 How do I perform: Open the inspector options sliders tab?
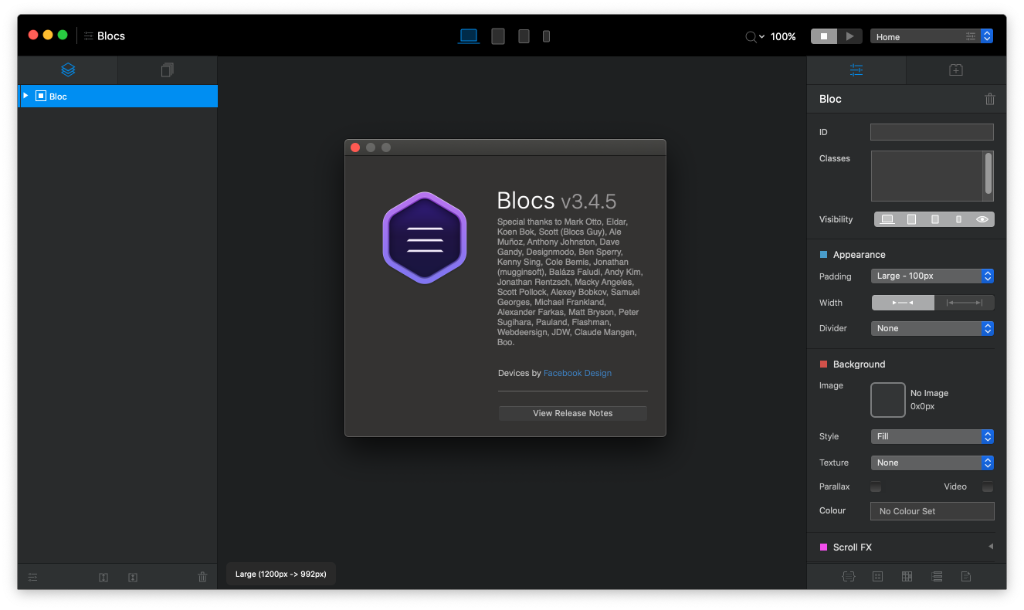pyautogui.click(x=856, y=70)
